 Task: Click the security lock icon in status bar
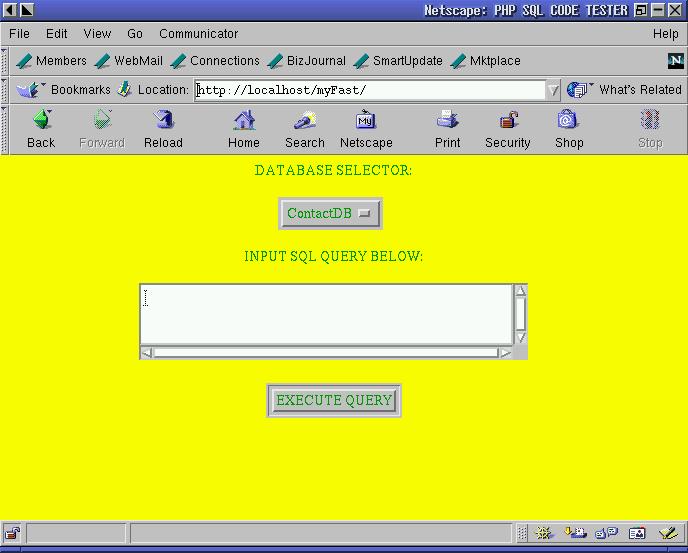coord(12,533)
